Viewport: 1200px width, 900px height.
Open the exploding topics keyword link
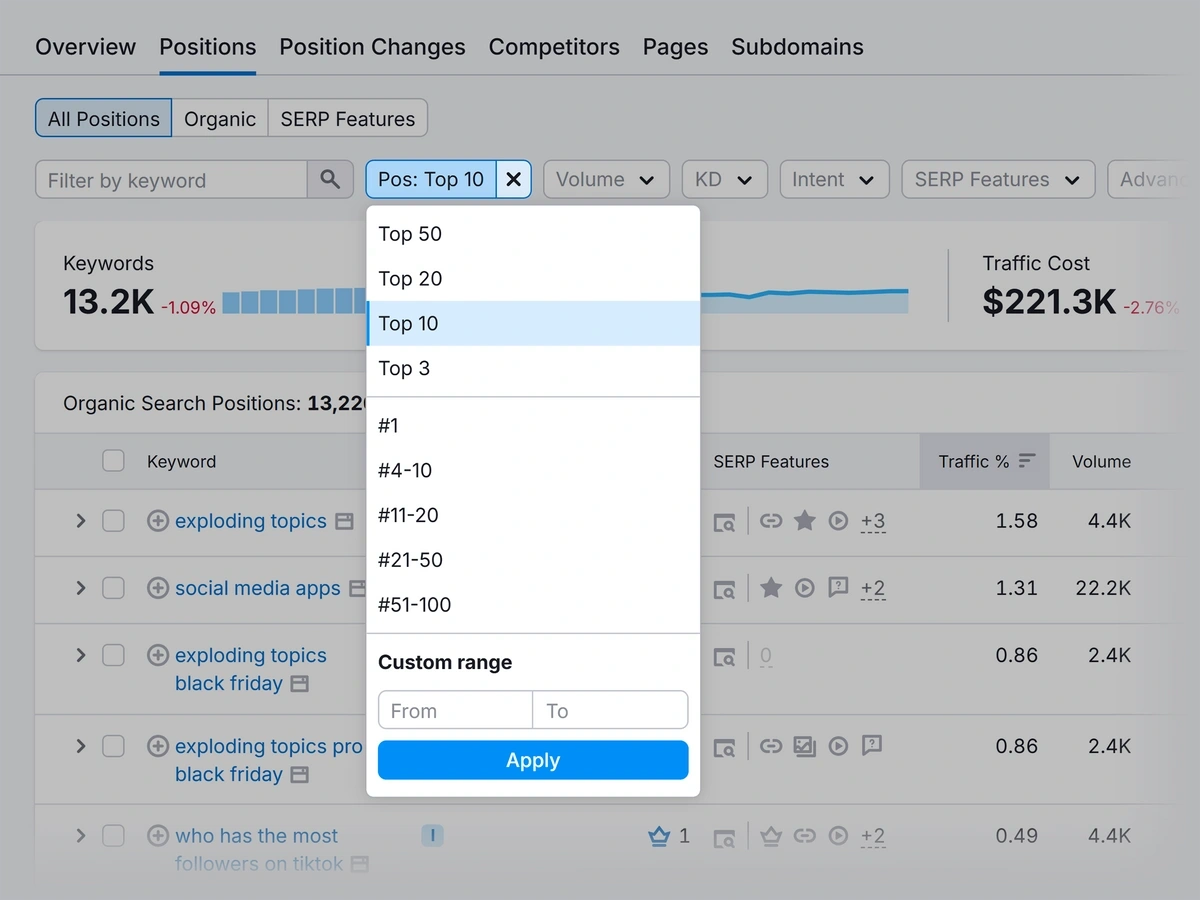click(x=251, y=521)
